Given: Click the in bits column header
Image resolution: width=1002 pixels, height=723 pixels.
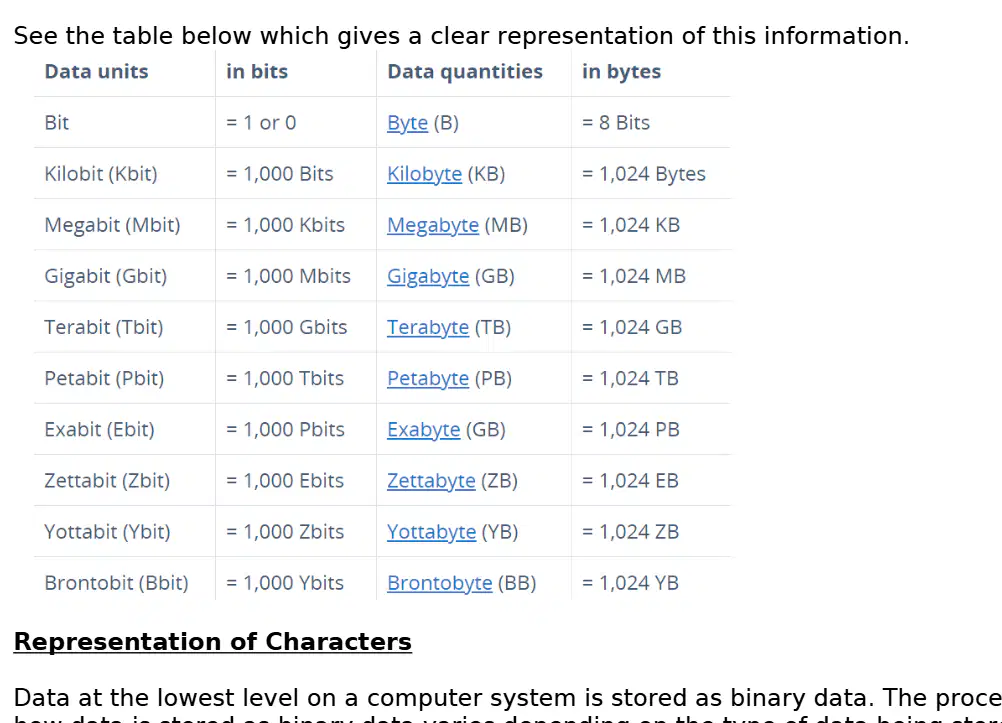Looking at the screenshot, I should click(257, 72).
